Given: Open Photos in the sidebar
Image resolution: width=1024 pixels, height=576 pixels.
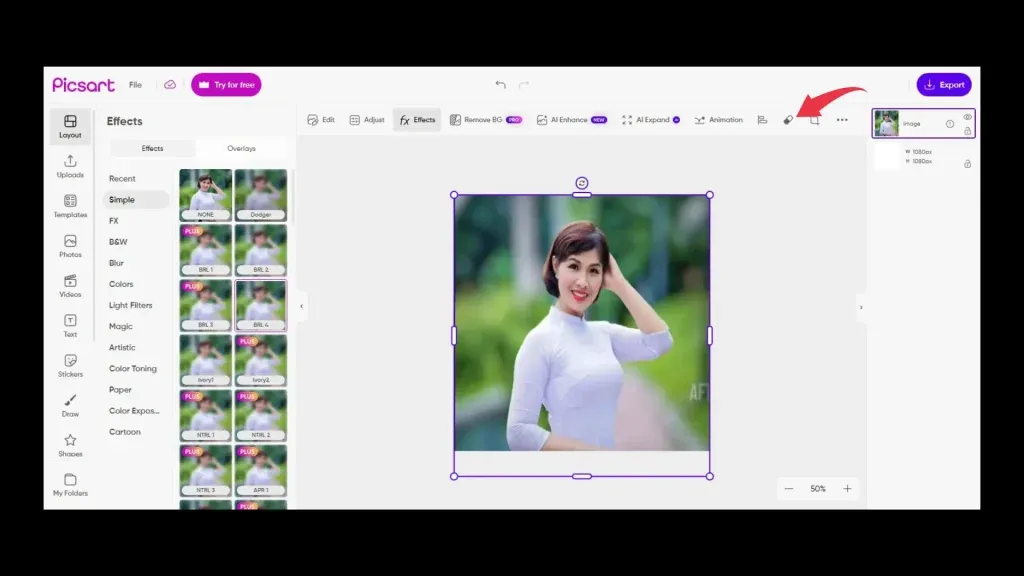Looking at the screenshot, I should [70, 246].
